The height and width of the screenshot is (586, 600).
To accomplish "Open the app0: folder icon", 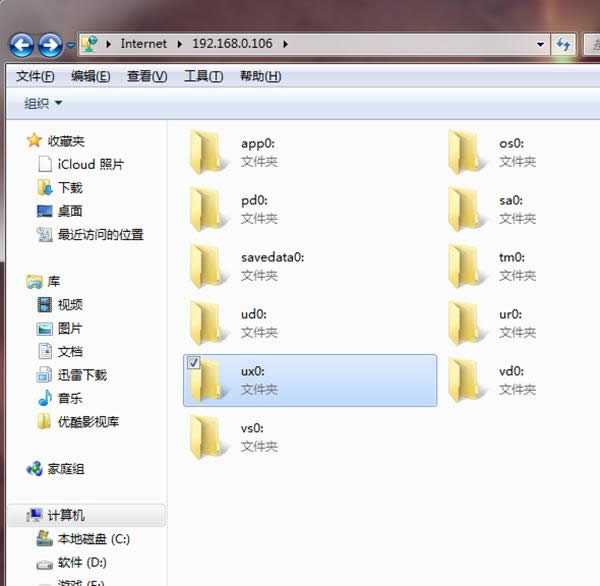I will 209,152.
